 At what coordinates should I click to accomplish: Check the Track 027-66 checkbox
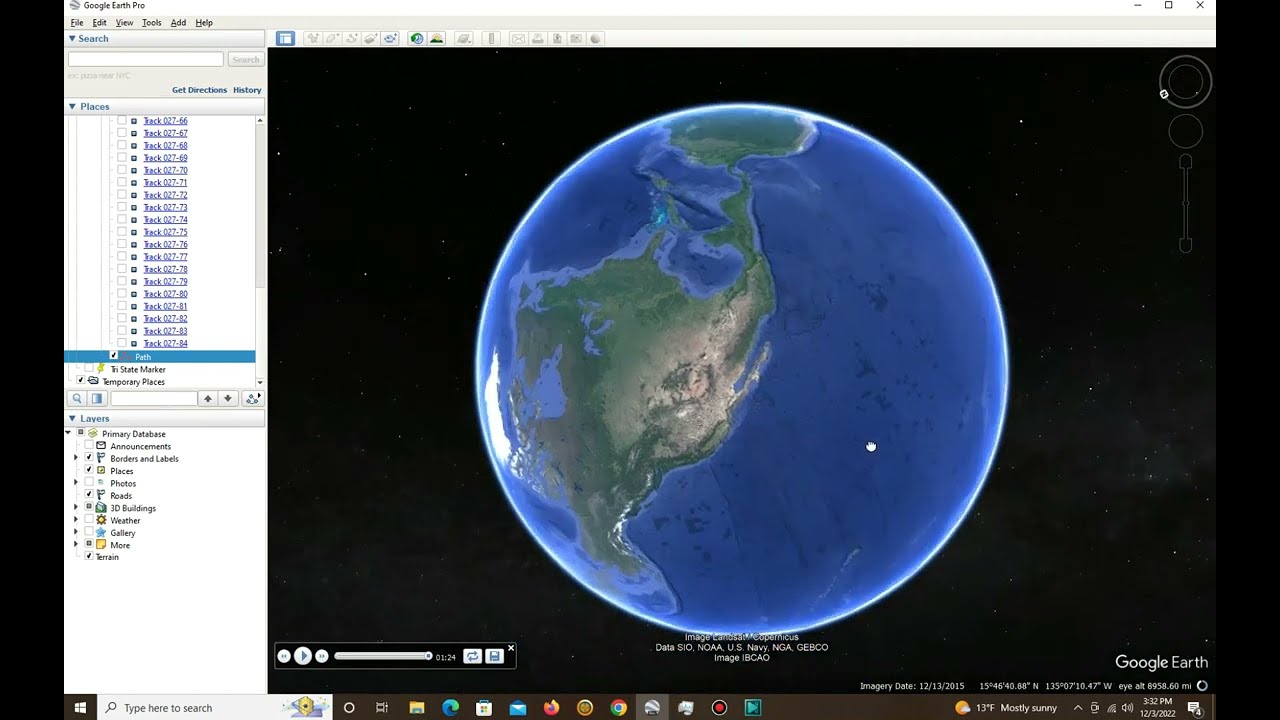point(122,121)
